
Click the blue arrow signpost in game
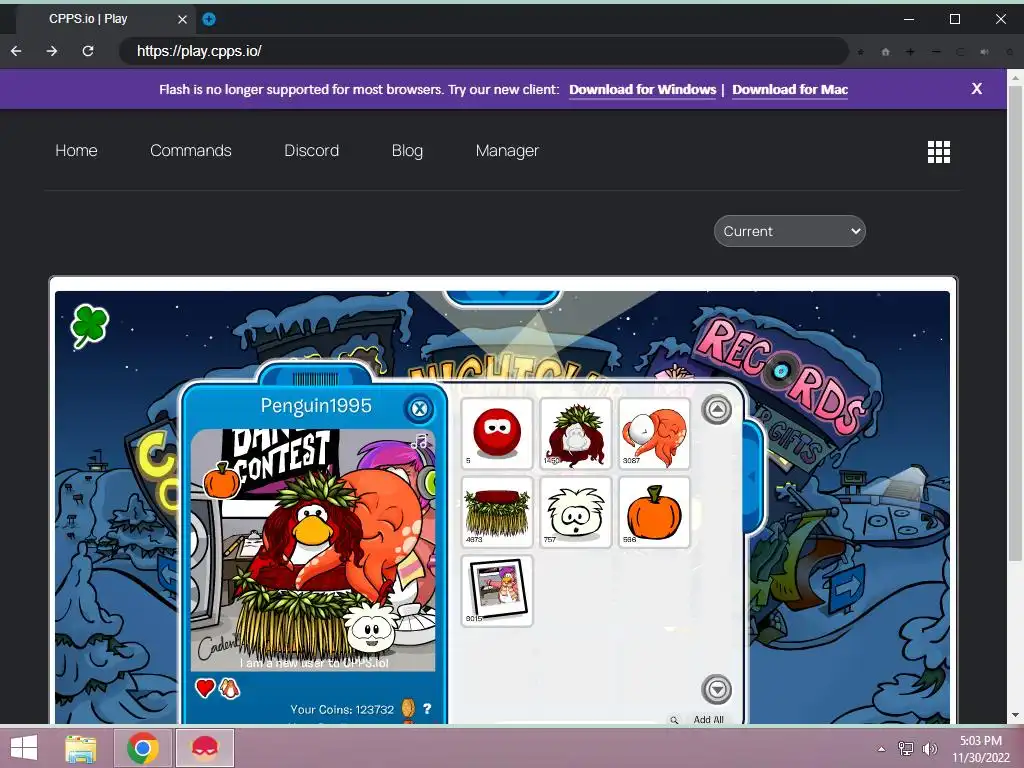pyautogui.click(x=846, y=588)
